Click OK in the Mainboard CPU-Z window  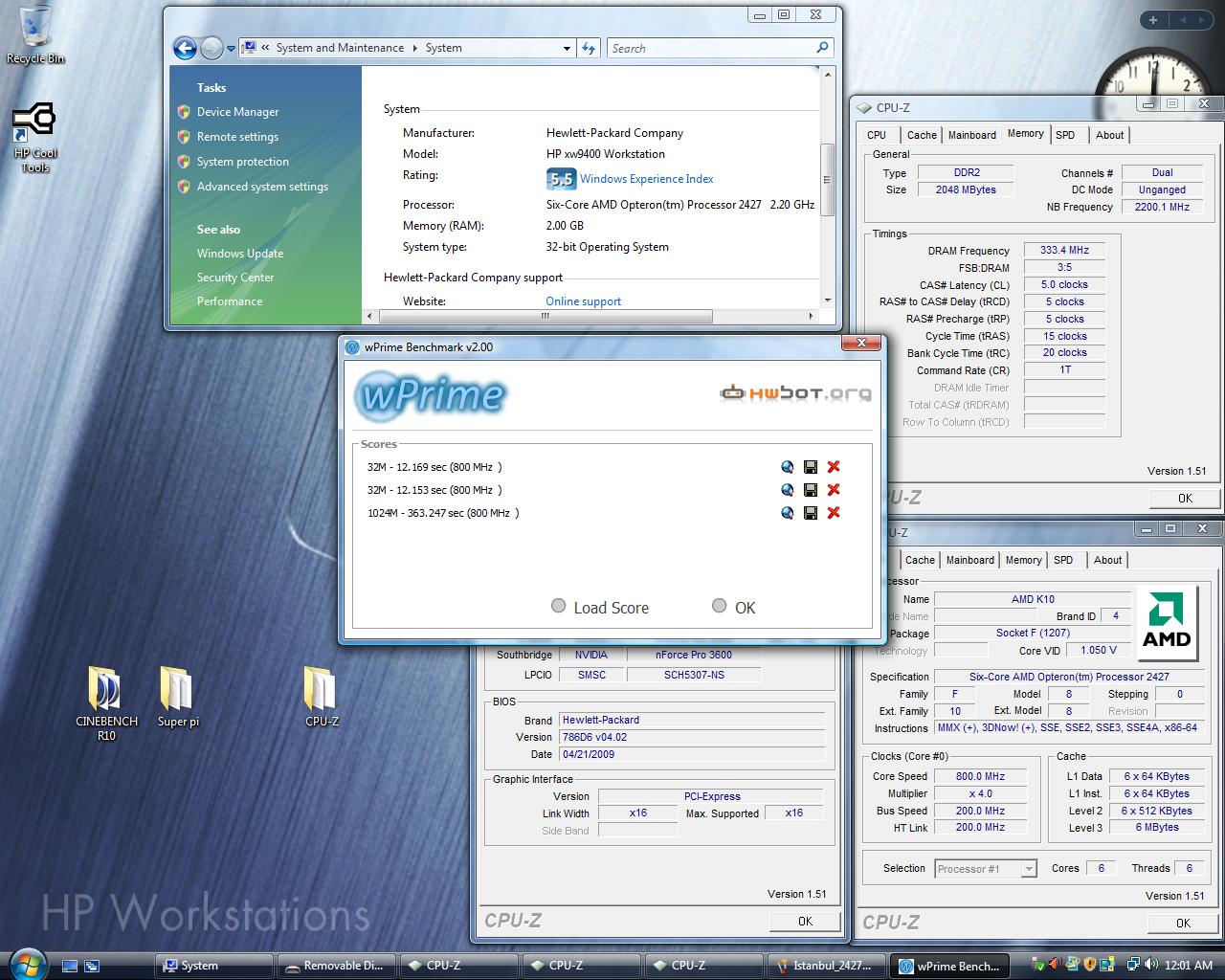(x=805, y=921)
